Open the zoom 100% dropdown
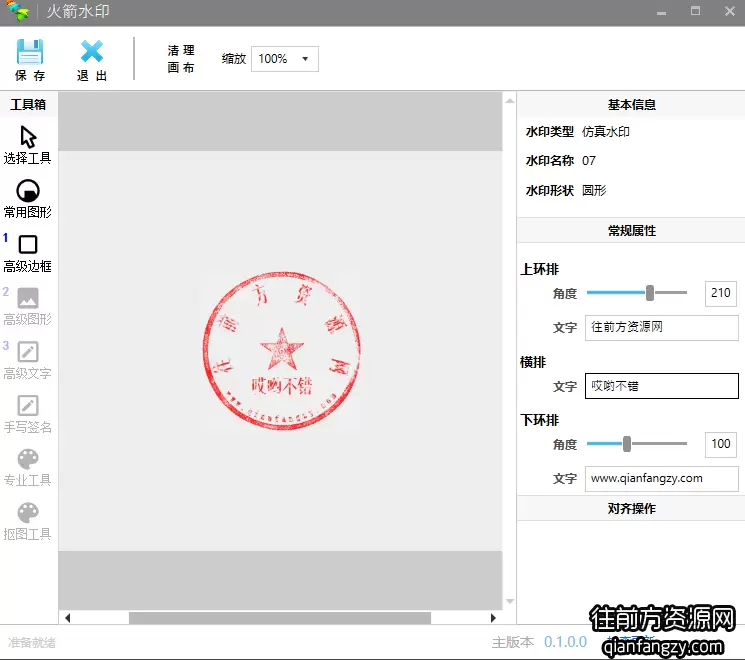This screenshot has height=660, width=745. pos(285,59)
